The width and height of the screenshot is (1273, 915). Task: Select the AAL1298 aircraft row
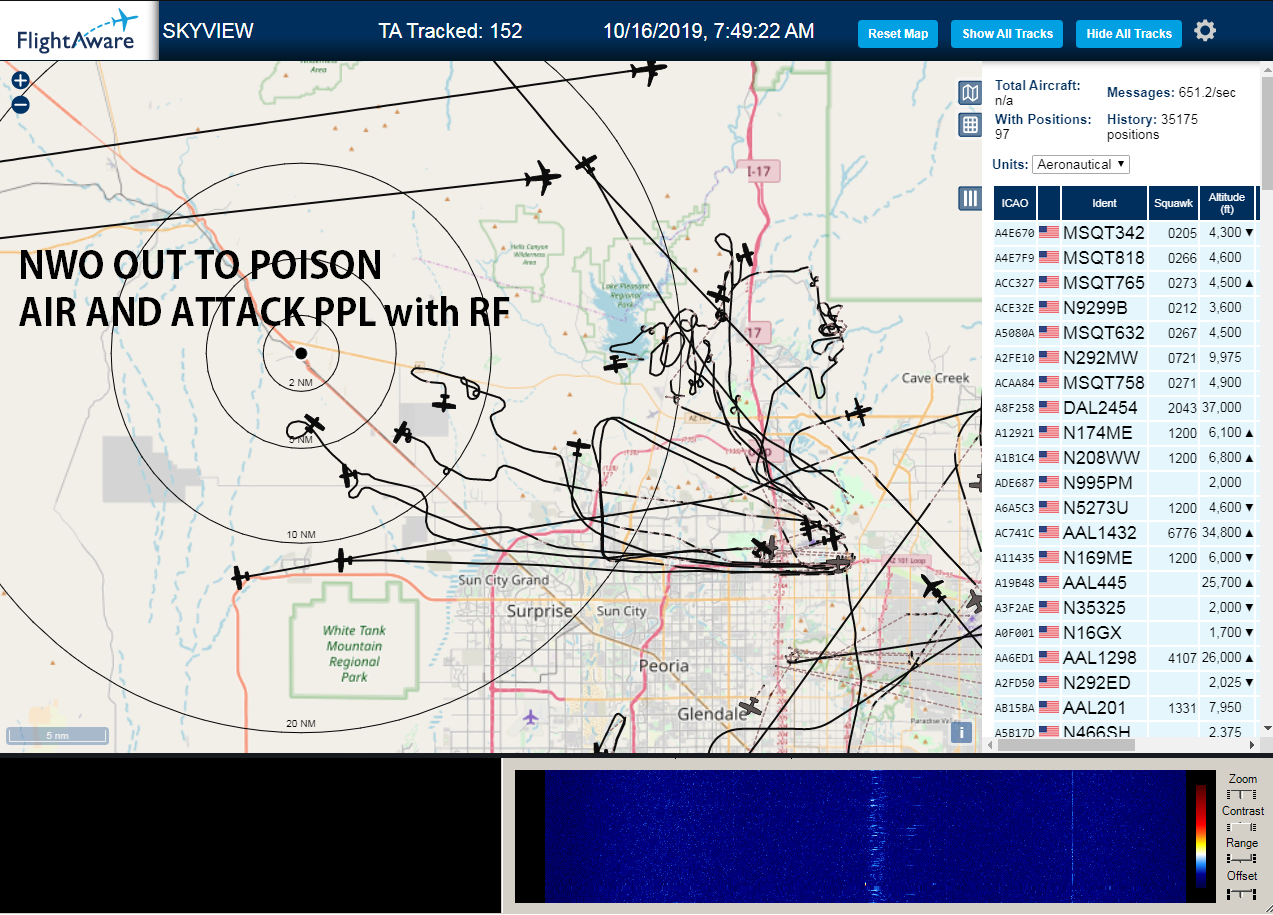(x=1124, y=657)
